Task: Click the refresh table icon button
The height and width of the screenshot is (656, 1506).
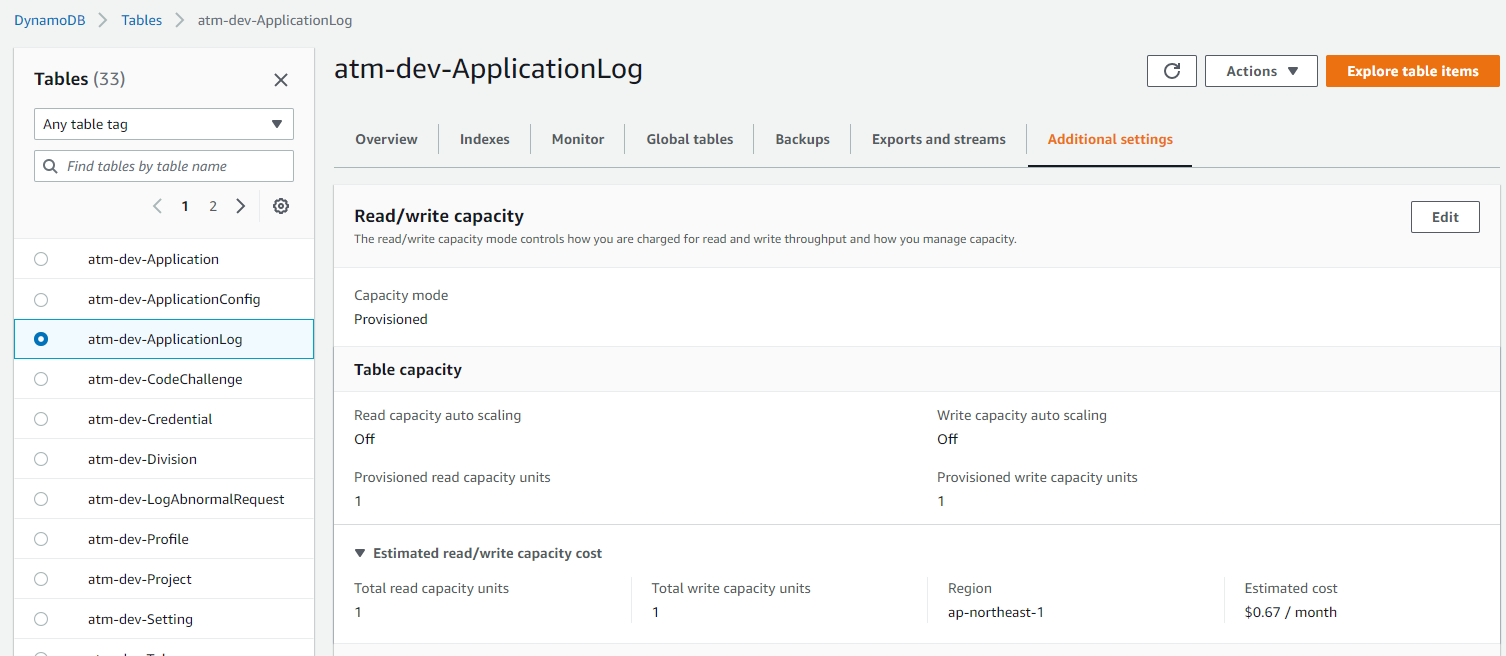Action: [x=1172, y=71]
